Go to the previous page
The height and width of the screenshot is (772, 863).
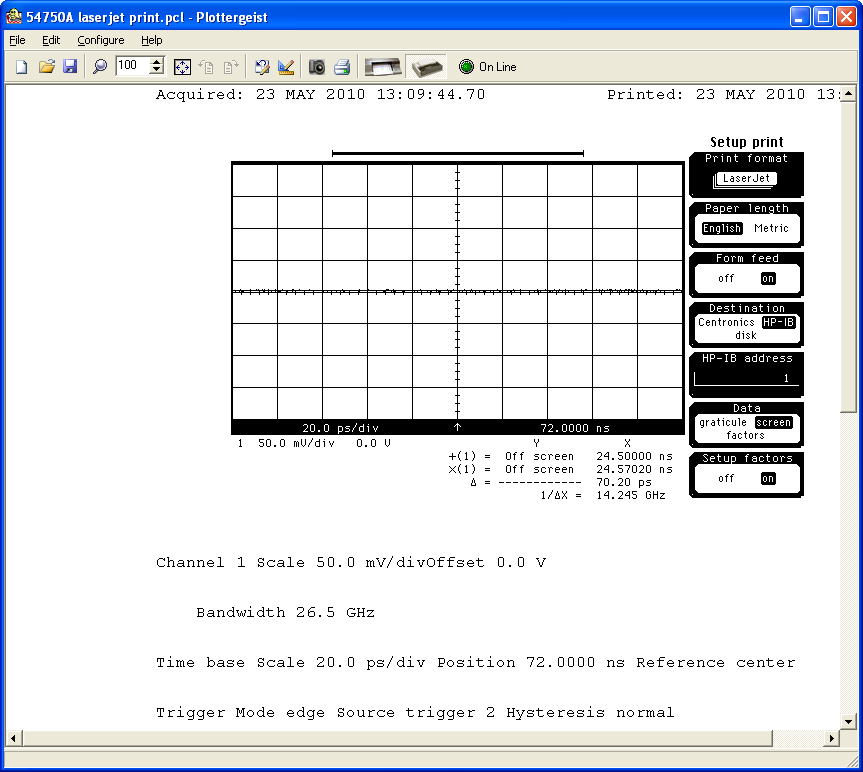coord(206,66)
